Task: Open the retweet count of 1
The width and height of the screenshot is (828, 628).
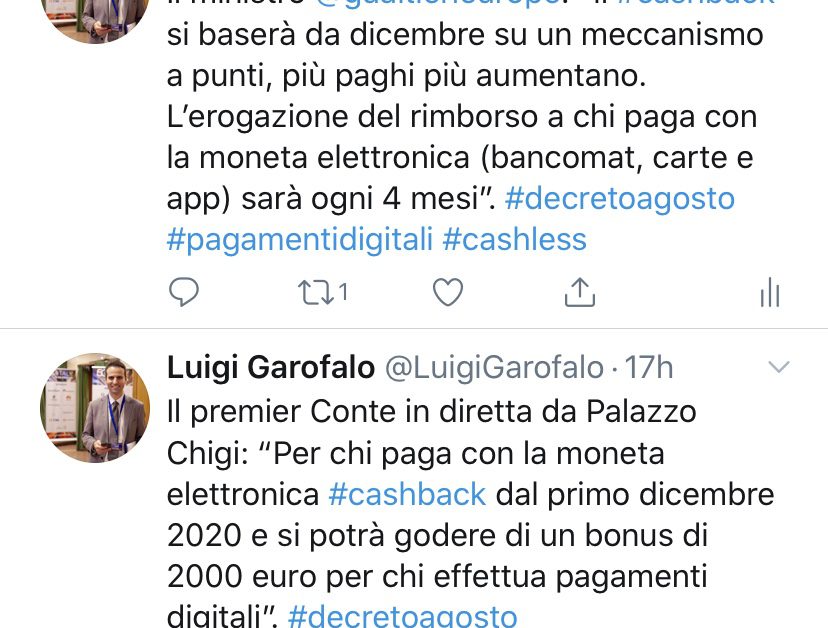Action: (x=343, y=292)
